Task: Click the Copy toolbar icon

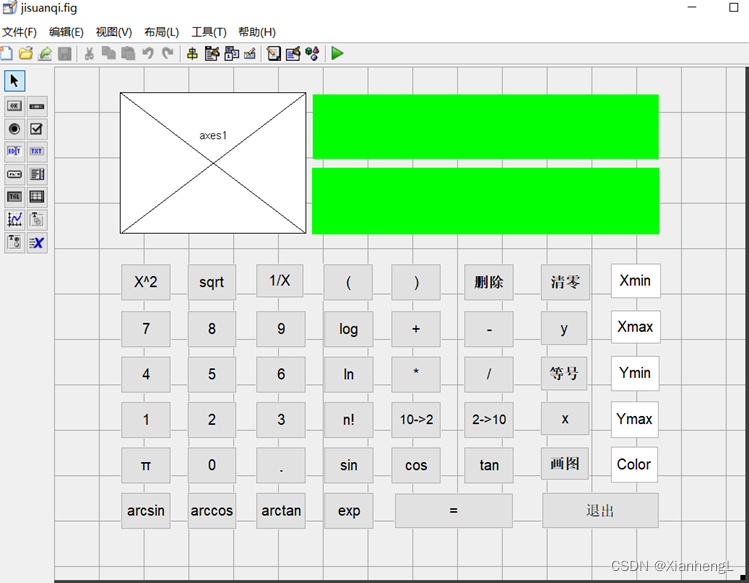Action: 108,53
